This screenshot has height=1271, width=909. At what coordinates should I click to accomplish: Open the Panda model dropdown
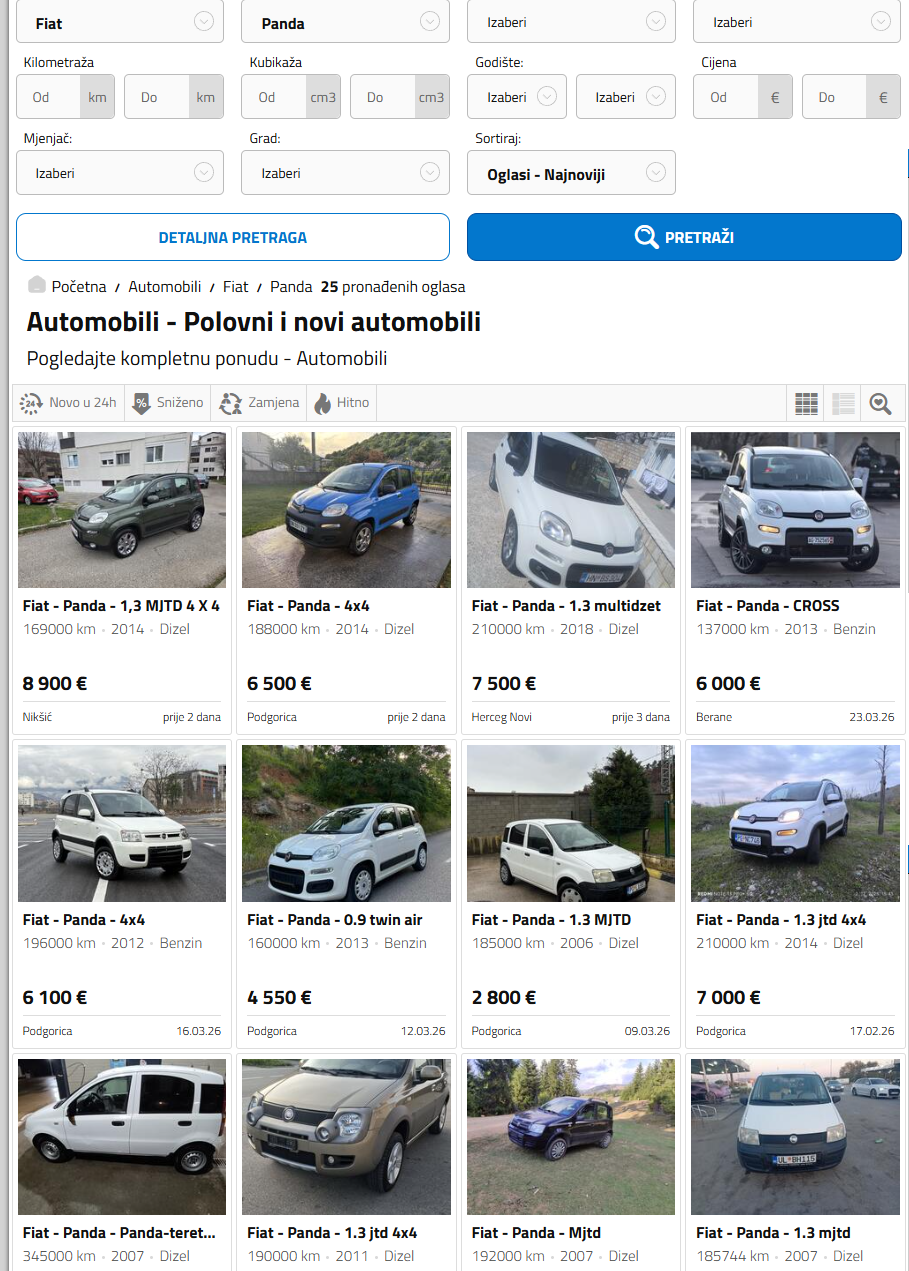point(346,22)
